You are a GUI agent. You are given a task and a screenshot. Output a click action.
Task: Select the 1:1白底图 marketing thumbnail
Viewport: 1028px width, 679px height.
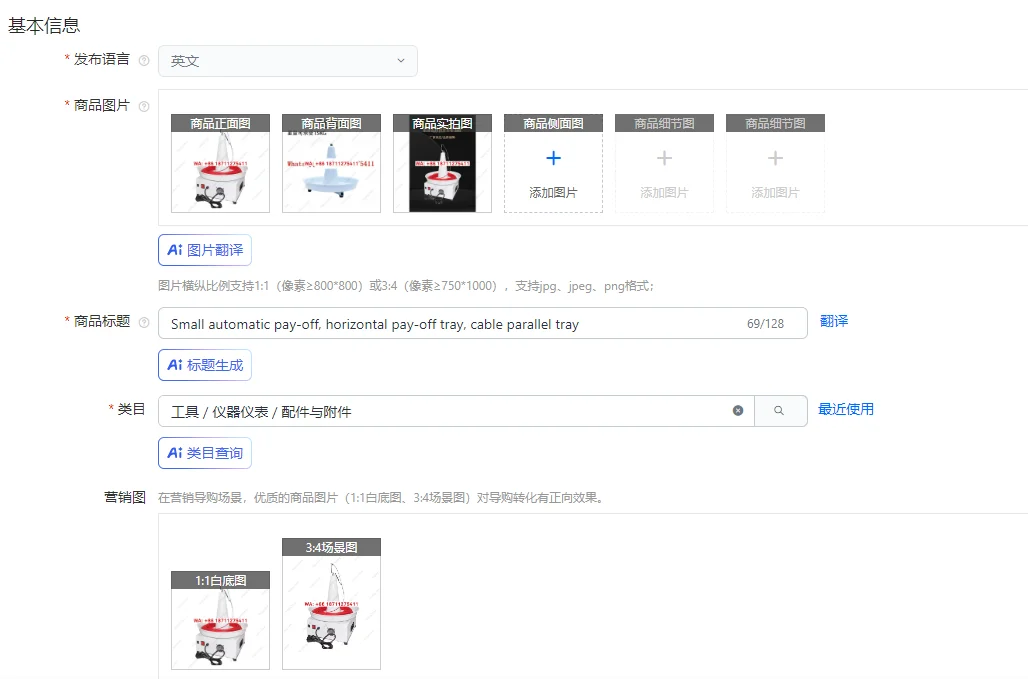[x=220, y=620]
